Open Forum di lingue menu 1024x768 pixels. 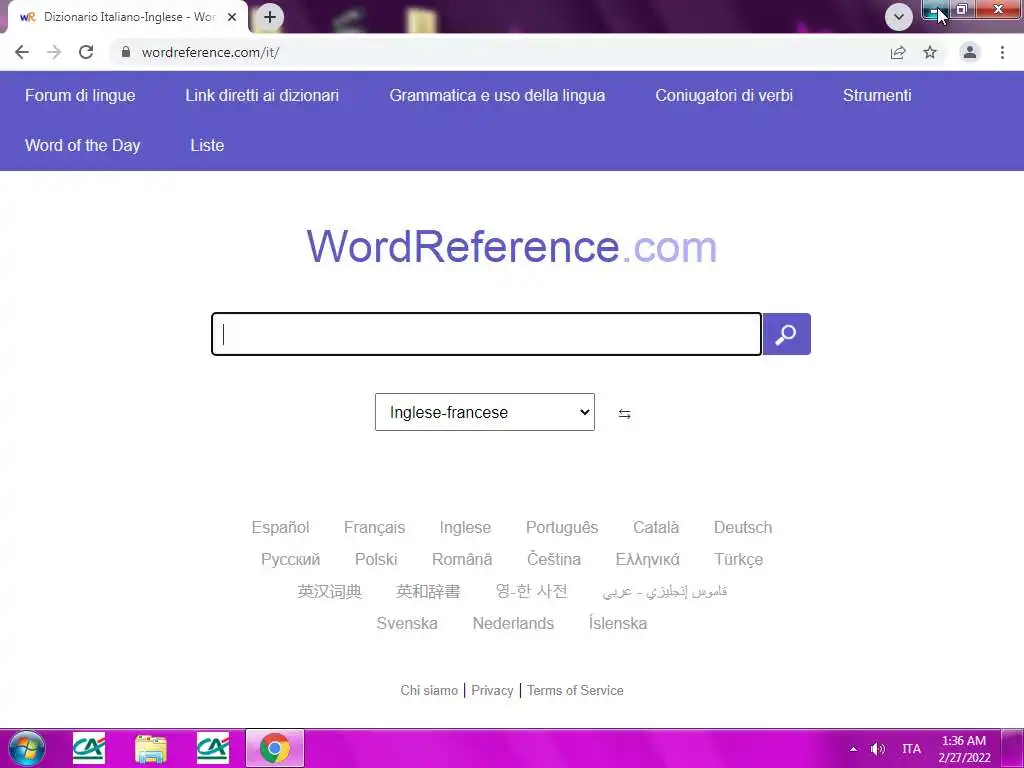point(80,95)
